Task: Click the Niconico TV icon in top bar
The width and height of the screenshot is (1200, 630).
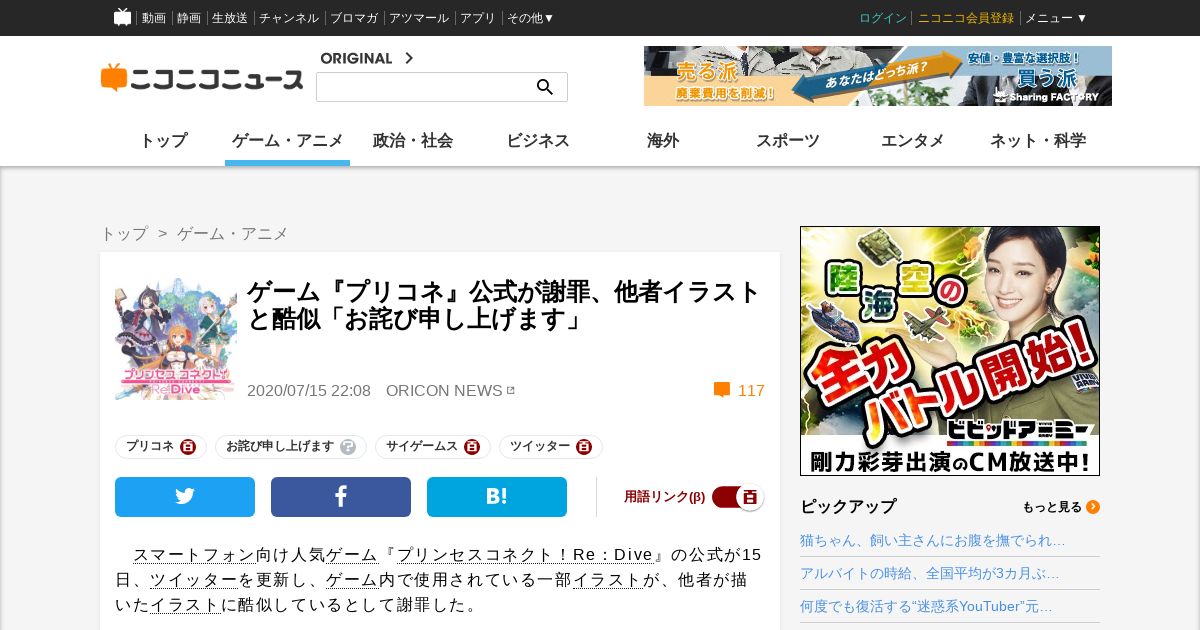Action: pyautogui.click(x=122, y=17)
